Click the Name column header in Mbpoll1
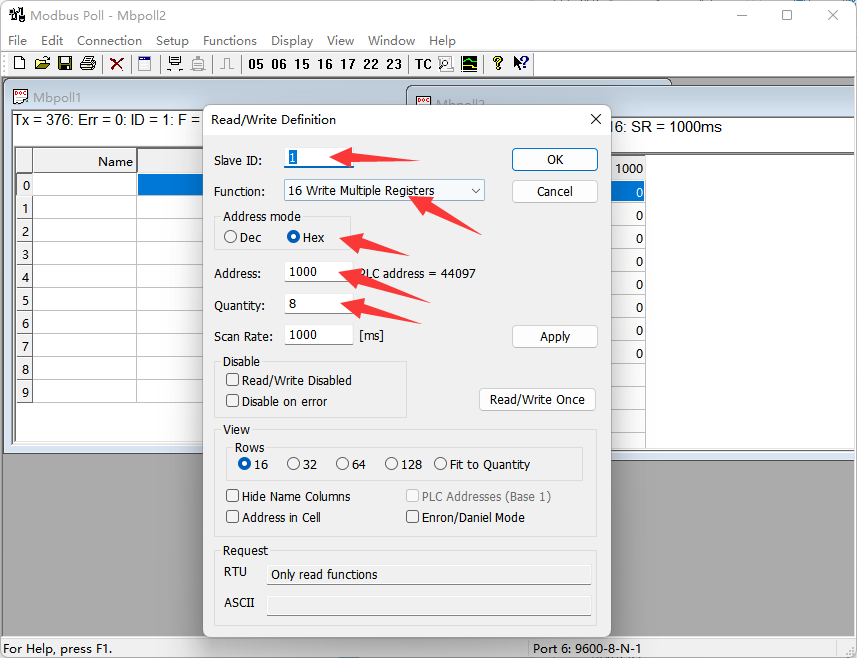 pos(85,161)
